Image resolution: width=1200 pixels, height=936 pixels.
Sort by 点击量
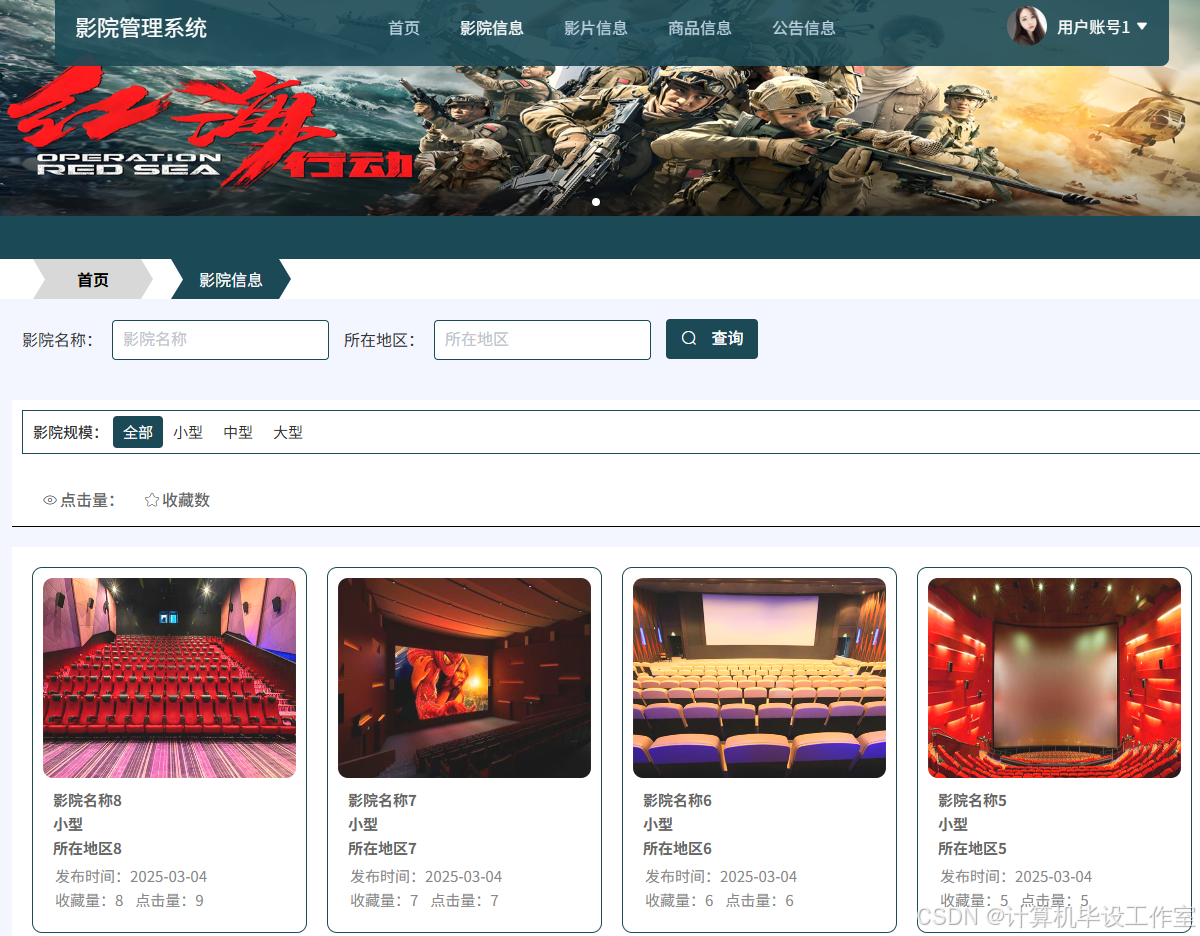pyautogui.click(x=79, y=500)
